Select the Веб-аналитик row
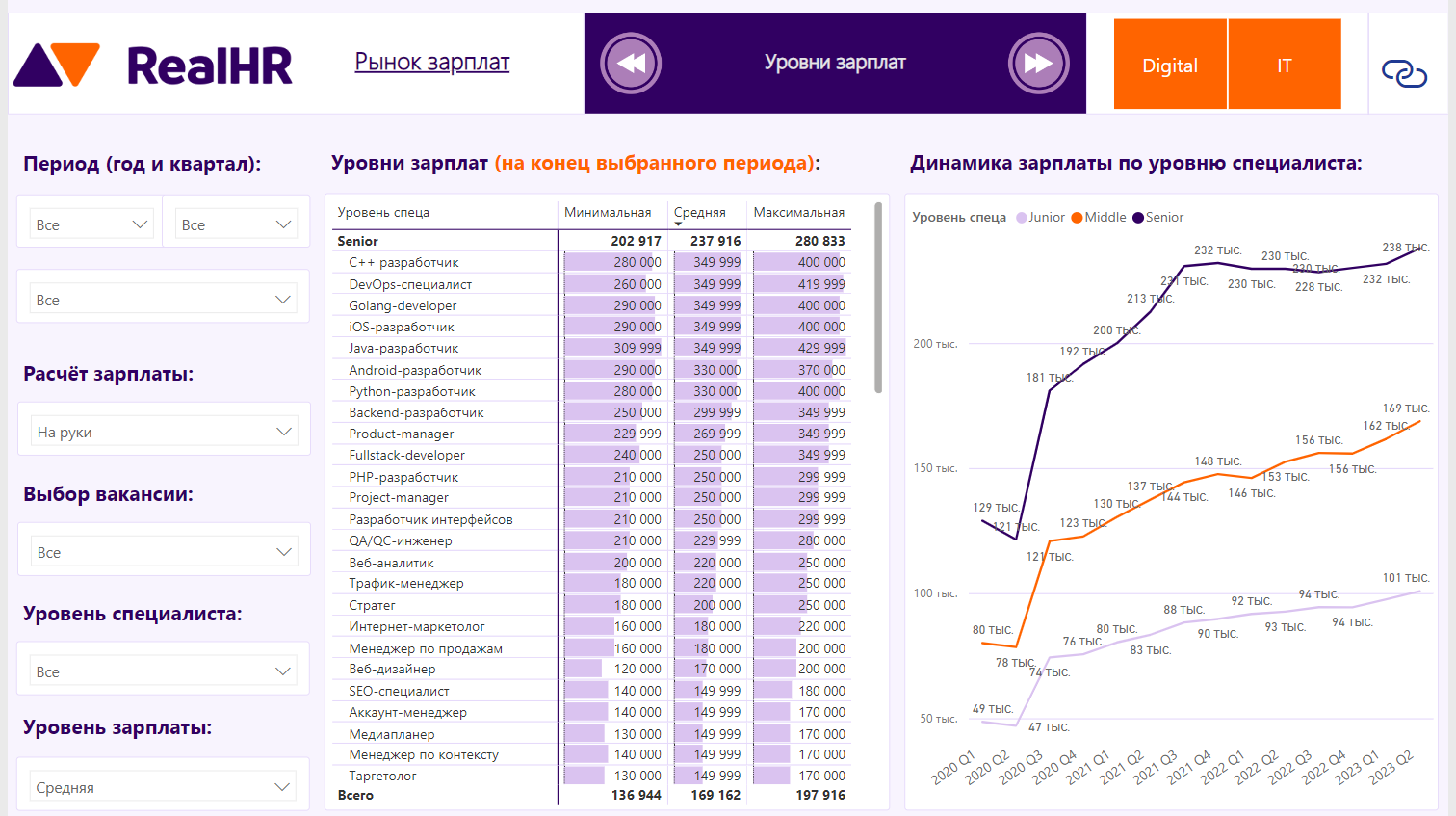This screenshot has width=1456, height=816. click(x=591, y=563)
